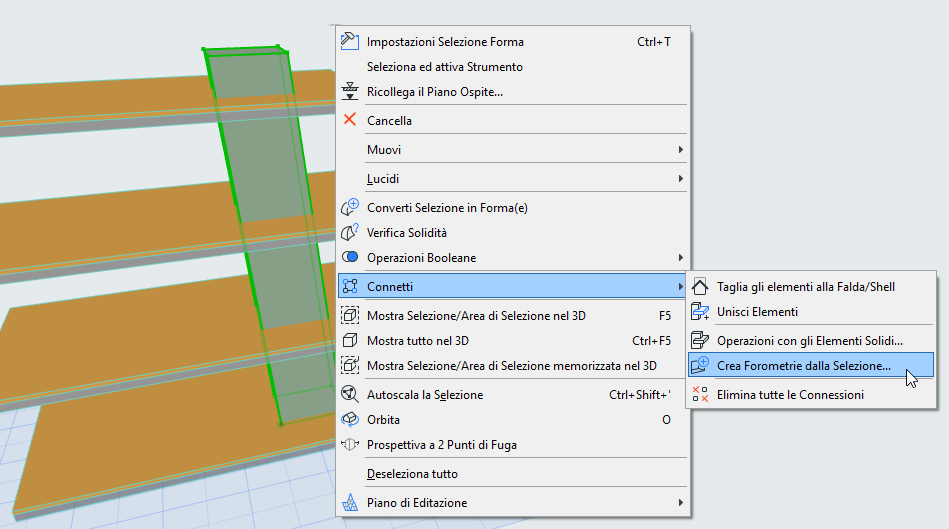Click the red X Cancella icon
This screenshot has width=949, height=529.
[350, 120]
